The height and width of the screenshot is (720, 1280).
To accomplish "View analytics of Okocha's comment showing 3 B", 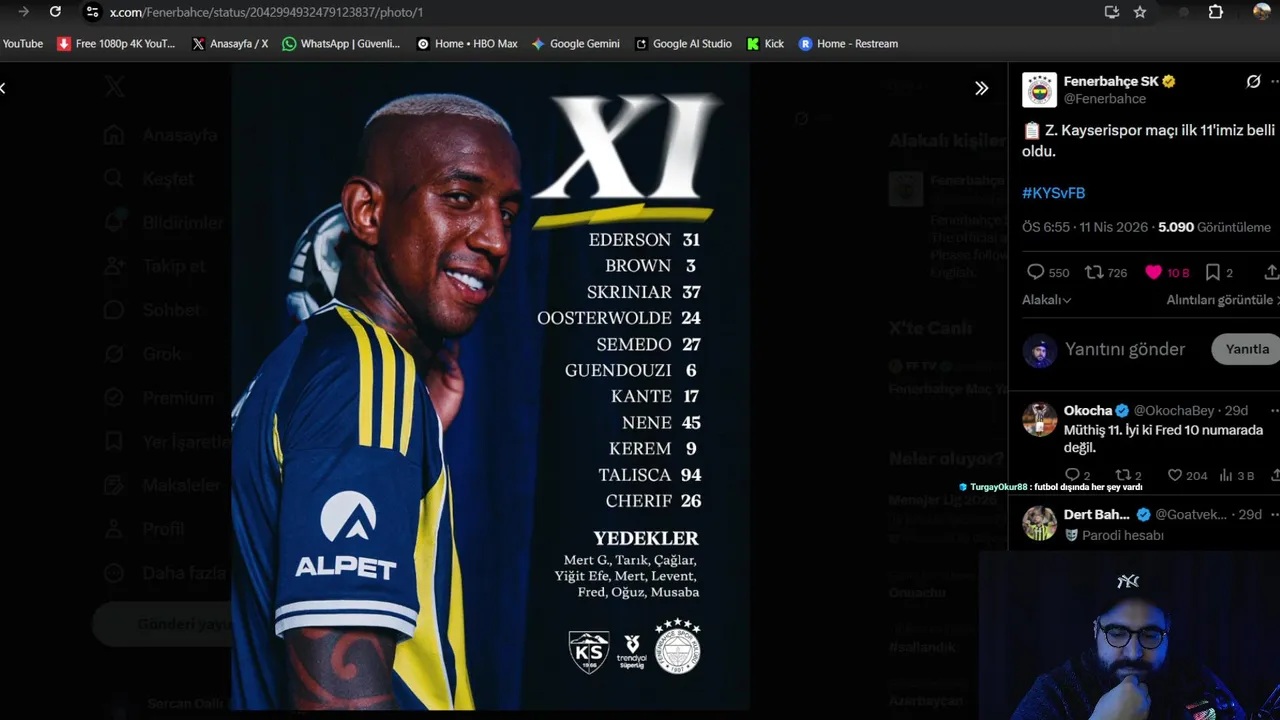I will [1237, 476].
